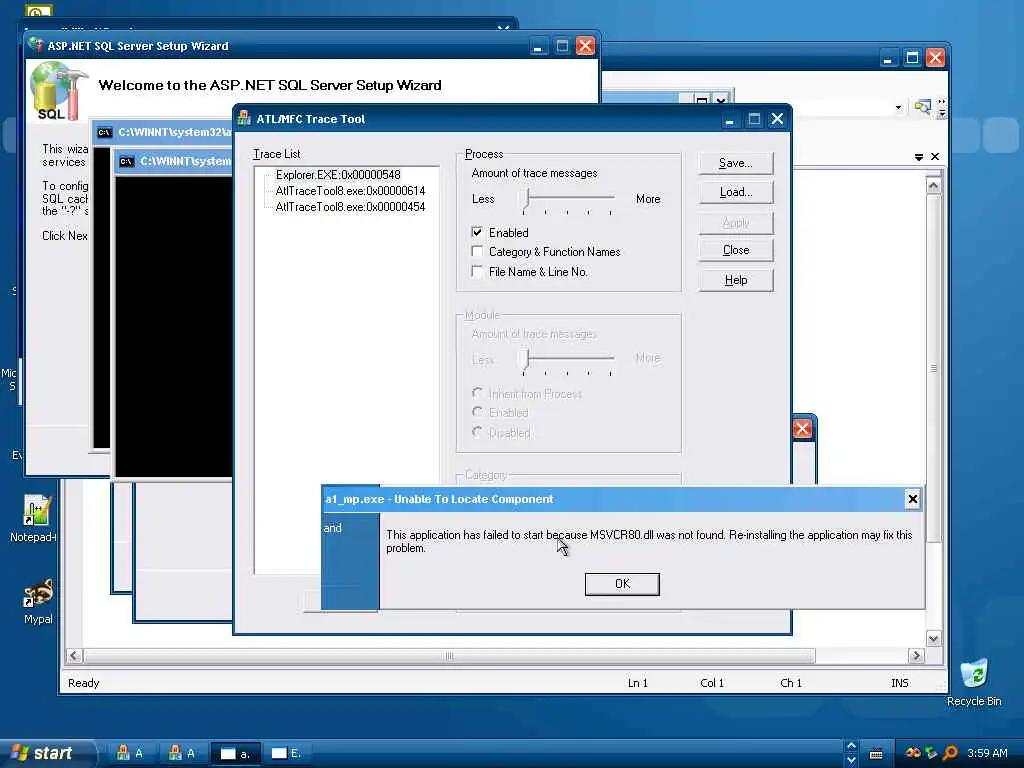This screenshot has width=1024, height=768.
Task: Close the editor's side panel with its X
Action: pos(935,157)
